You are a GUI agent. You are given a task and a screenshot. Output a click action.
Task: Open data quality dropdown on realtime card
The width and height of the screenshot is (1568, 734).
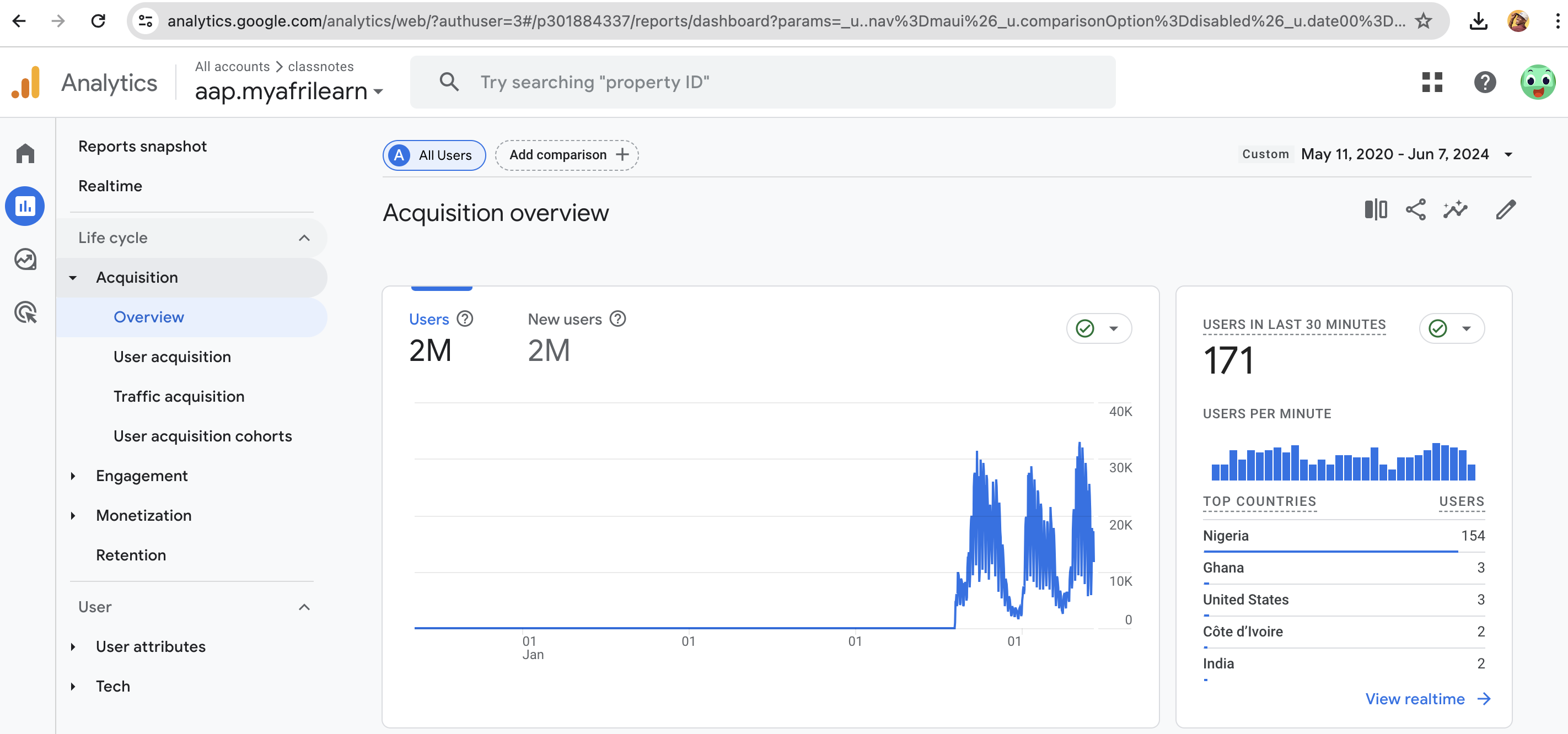[x=1452, y=328]
